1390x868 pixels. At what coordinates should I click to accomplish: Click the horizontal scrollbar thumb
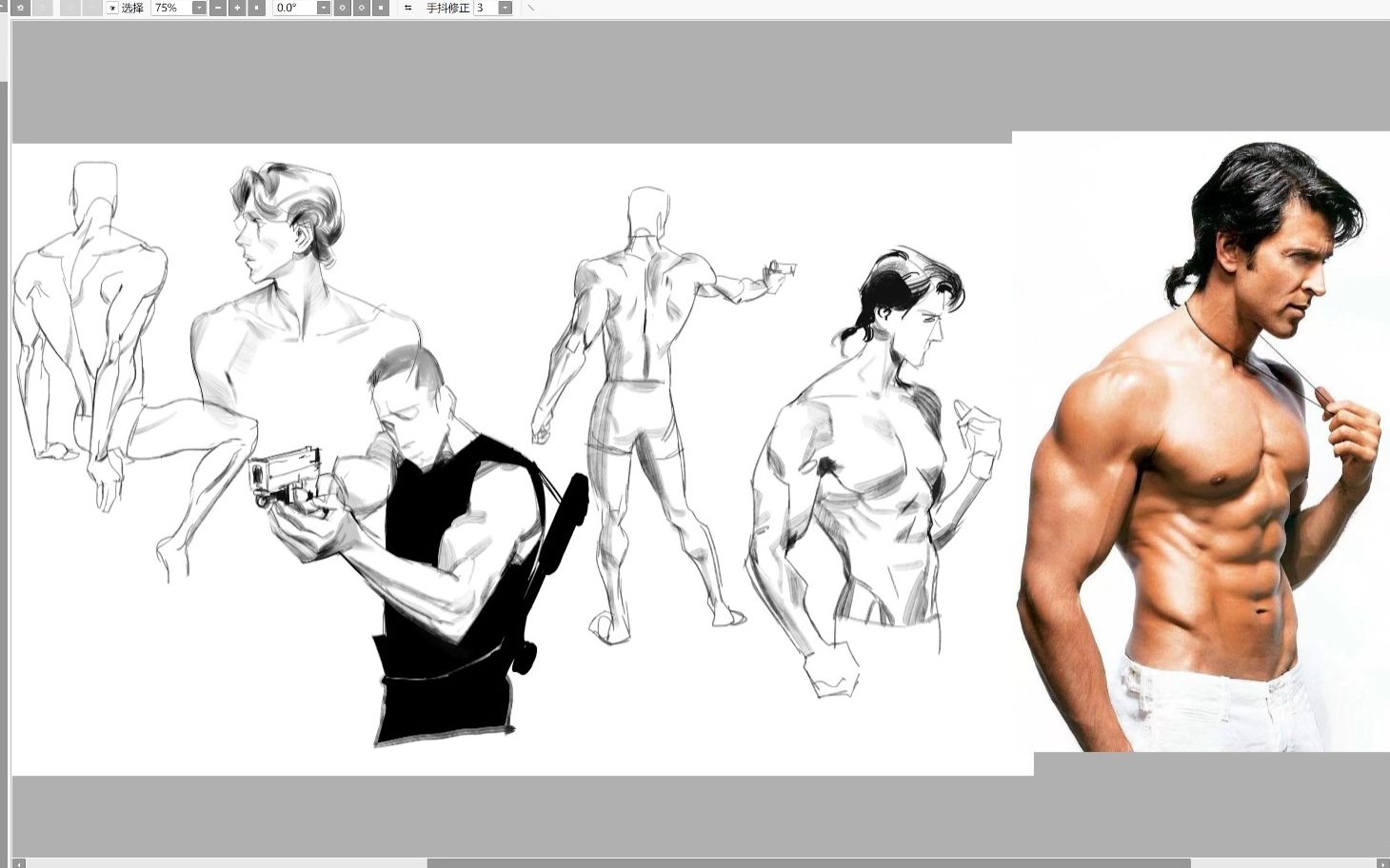click(x=808, y=863)
